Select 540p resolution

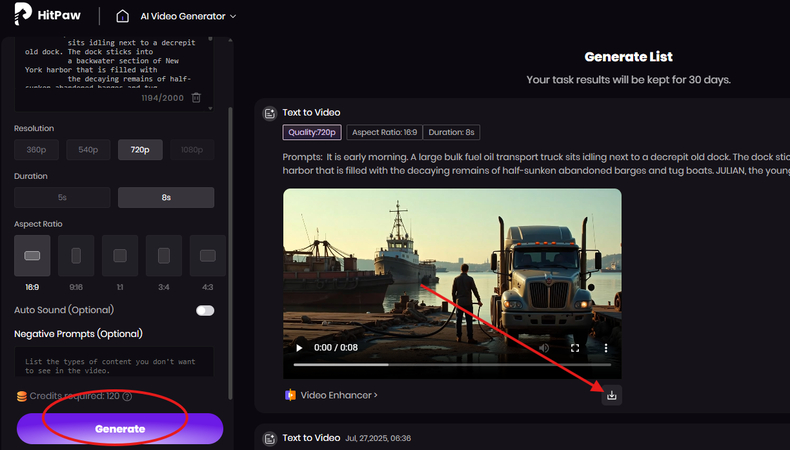point(88,150)
